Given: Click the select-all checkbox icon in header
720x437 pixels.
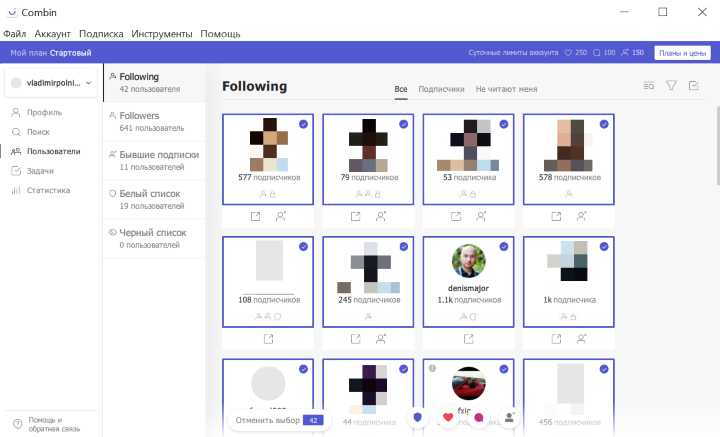Looking at the screenshot, I should (x=694, y=85).
